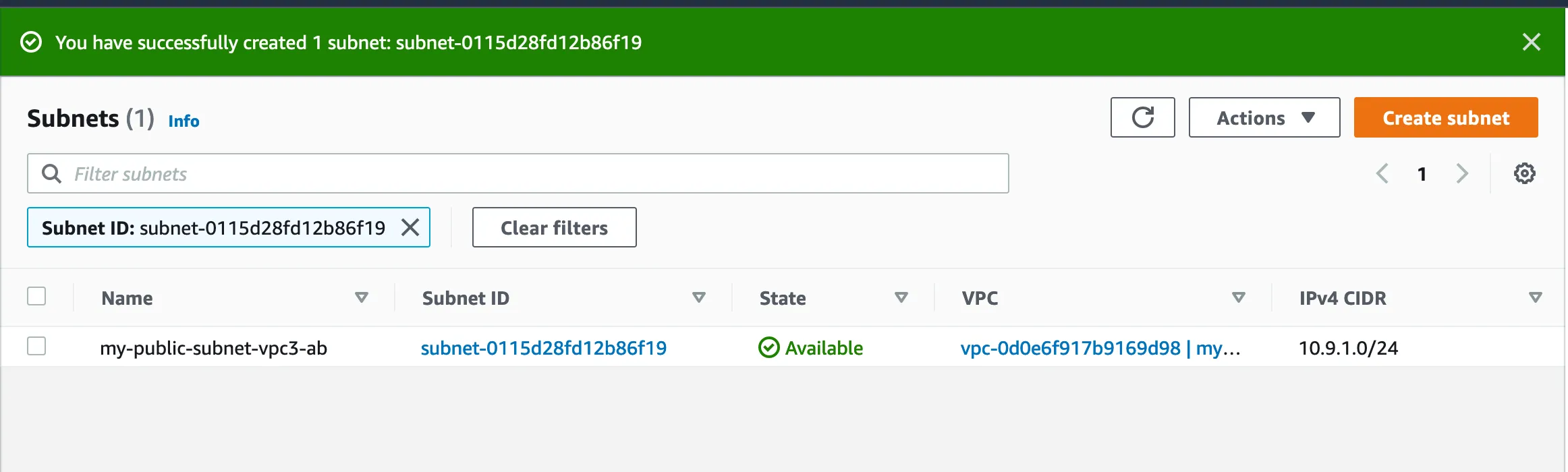Screen dimensions: 1568x472
Task: Sort by VPC column arrow
Action: [1238, 297]
